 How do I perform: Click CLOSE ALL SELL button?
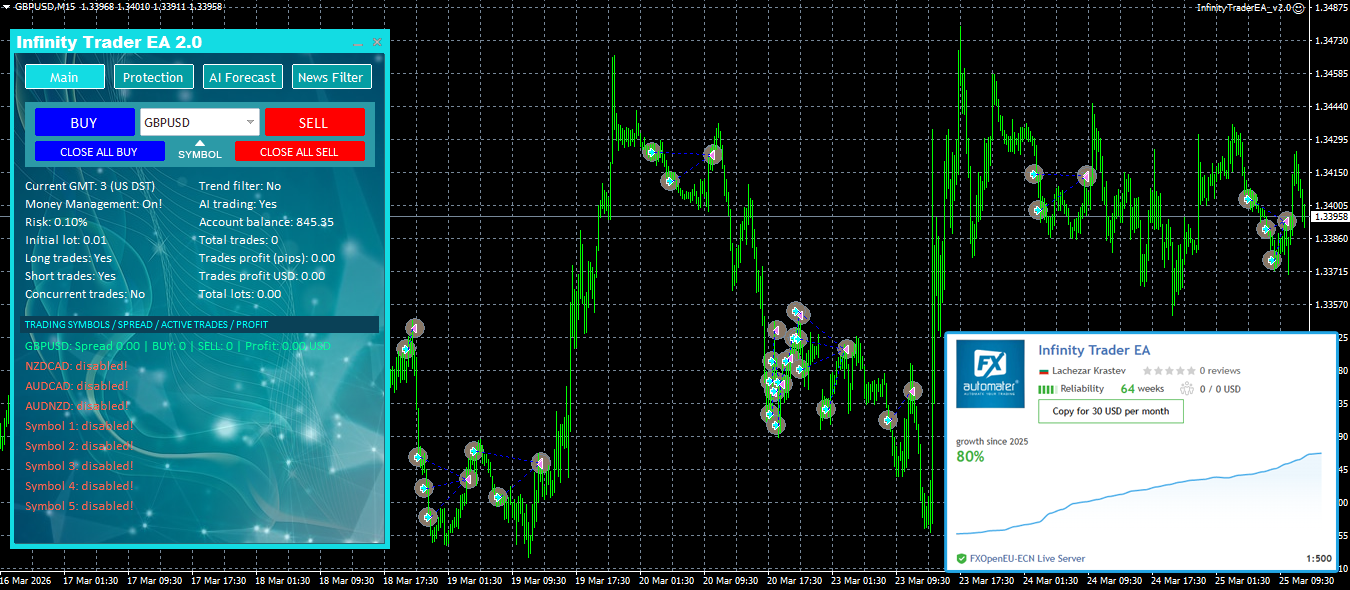[299, 152]
